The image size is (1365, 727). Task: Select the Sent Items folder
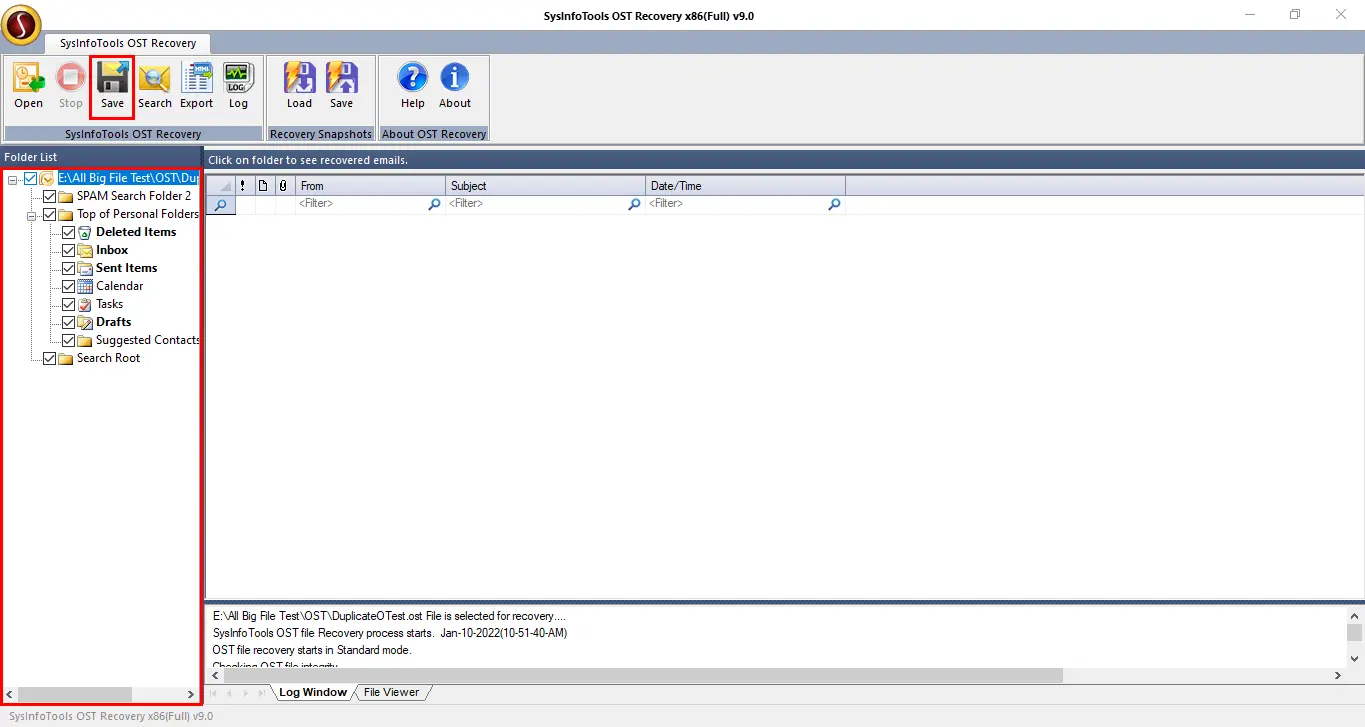(126, 268)
